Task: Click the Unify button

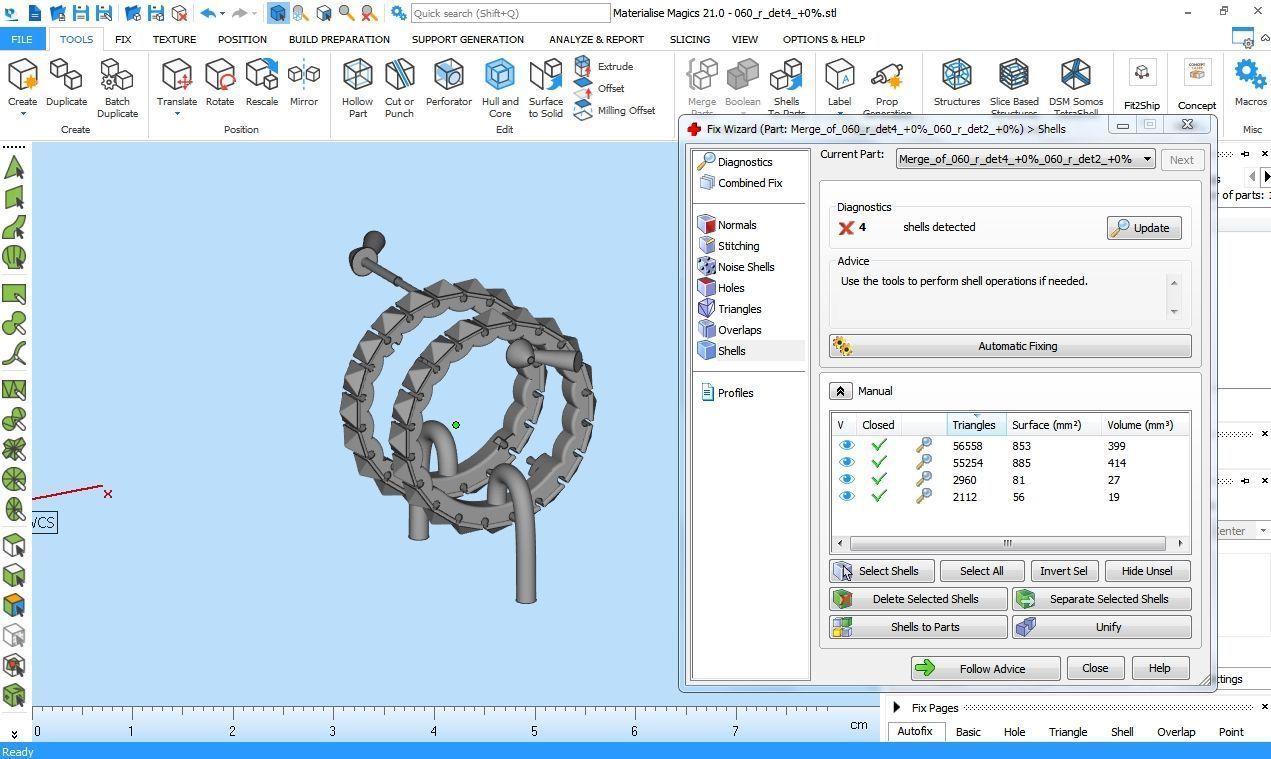Action: (x=1102, y=627)
